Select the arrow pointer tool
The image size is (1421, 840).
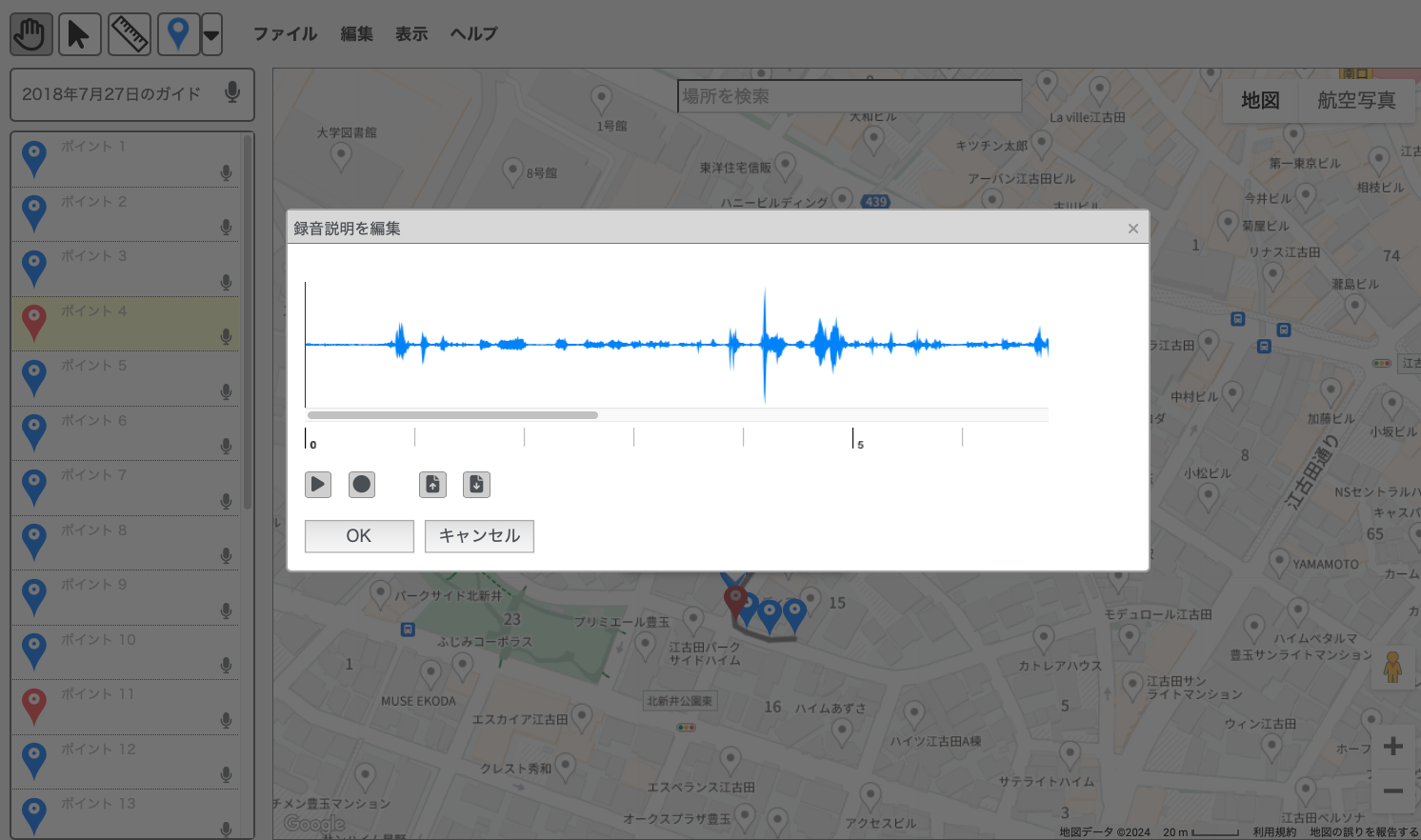tap(79, 35)
